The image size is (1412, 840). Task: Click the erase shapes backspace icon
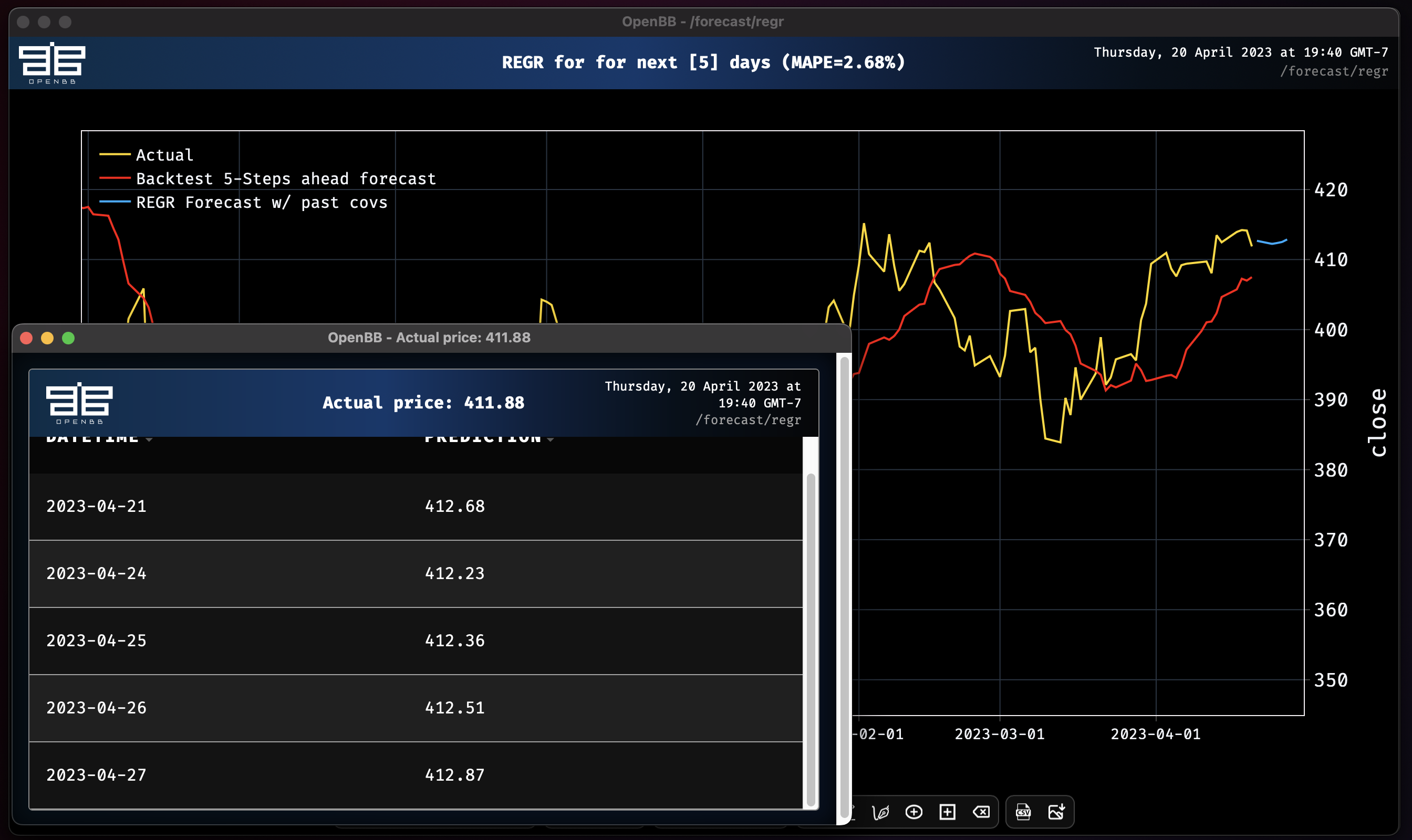(981, 812)
